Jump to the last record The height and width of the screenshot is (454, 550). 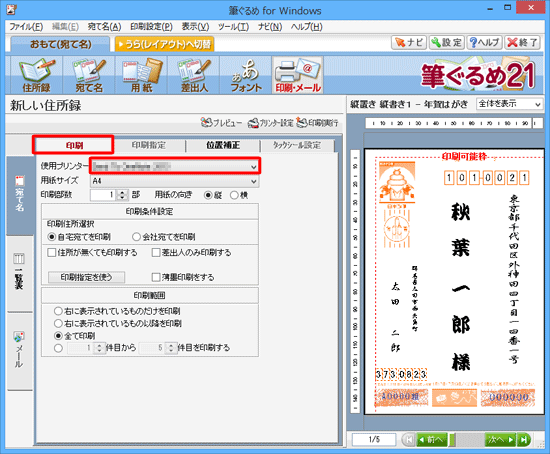point(524,440)
